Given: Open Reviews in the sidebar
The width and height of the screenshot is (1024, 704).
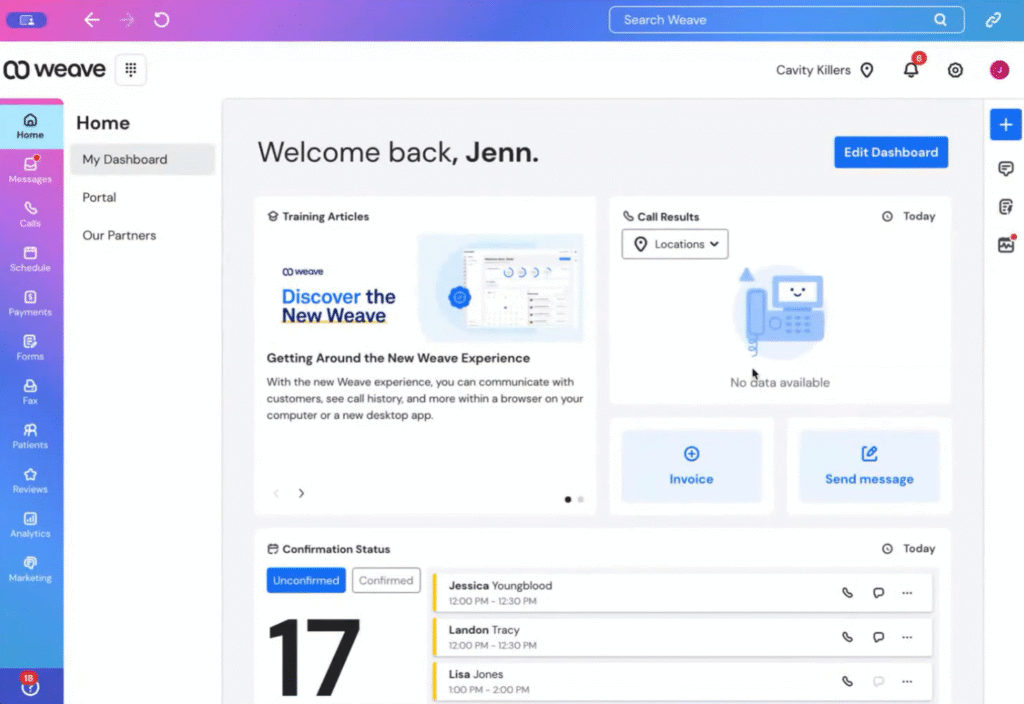Looking at the screenshot, I should (30, 481).
